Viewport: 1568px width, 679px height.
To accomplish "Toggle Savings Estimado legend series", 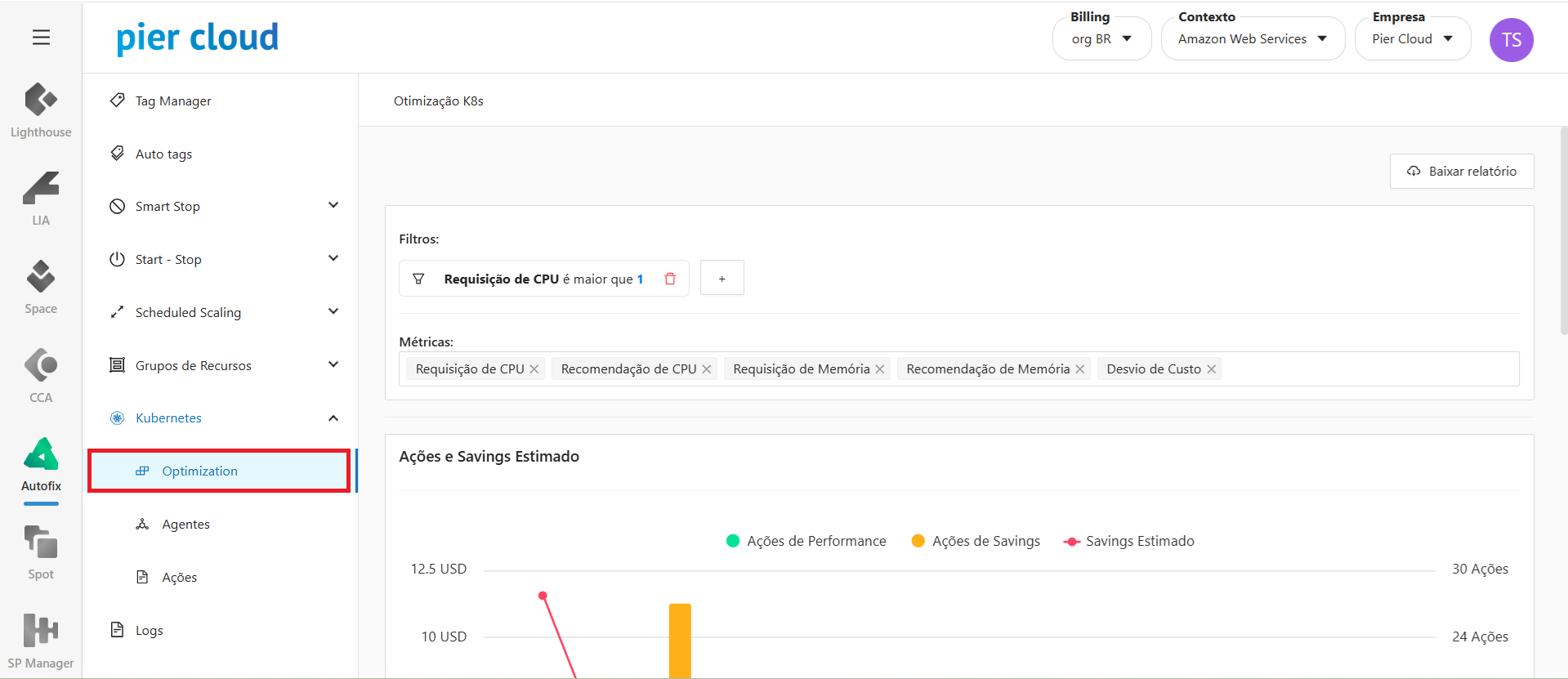I will [x=1128, y=541].
